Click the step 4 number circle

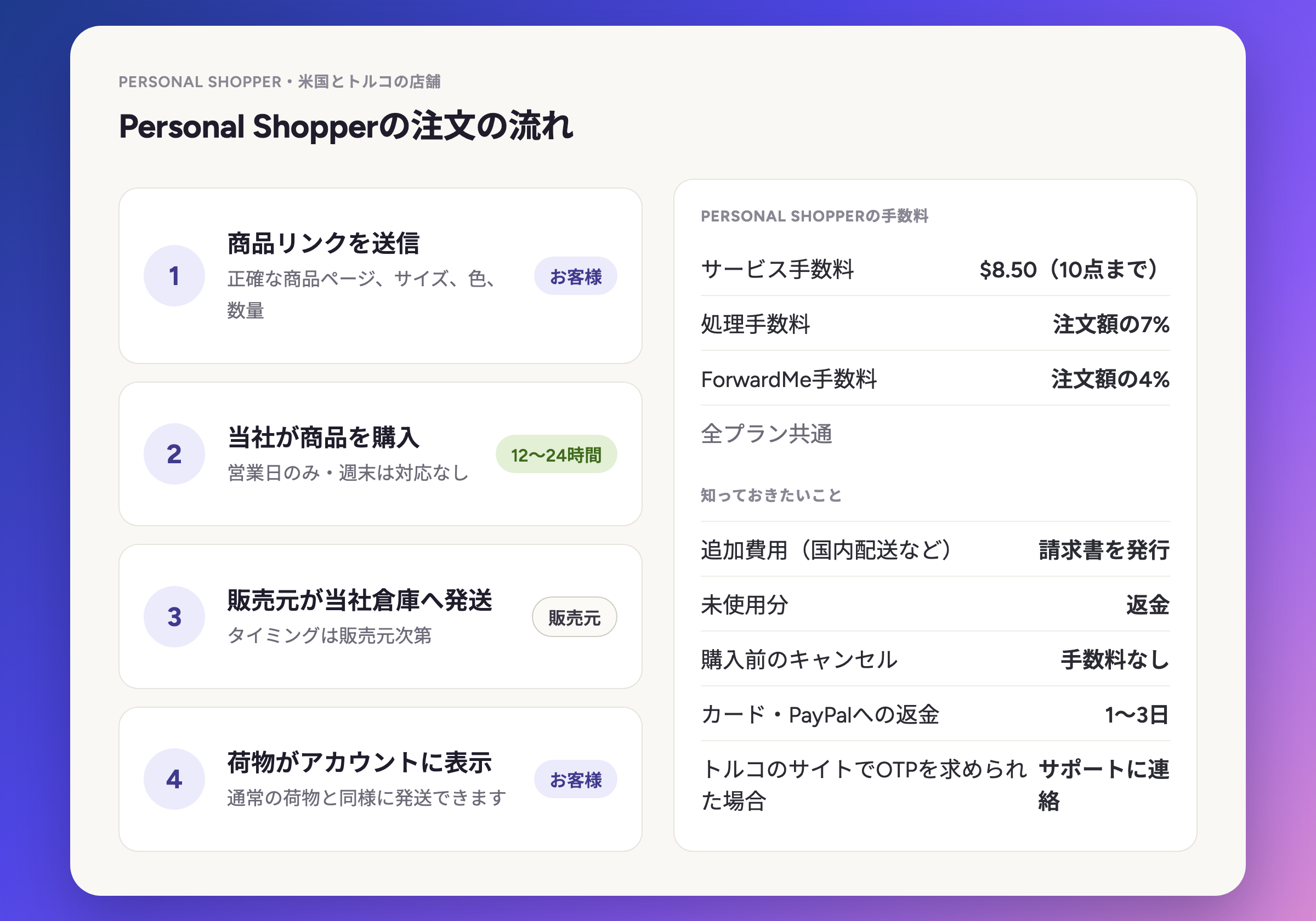click(x=174, y=779)
